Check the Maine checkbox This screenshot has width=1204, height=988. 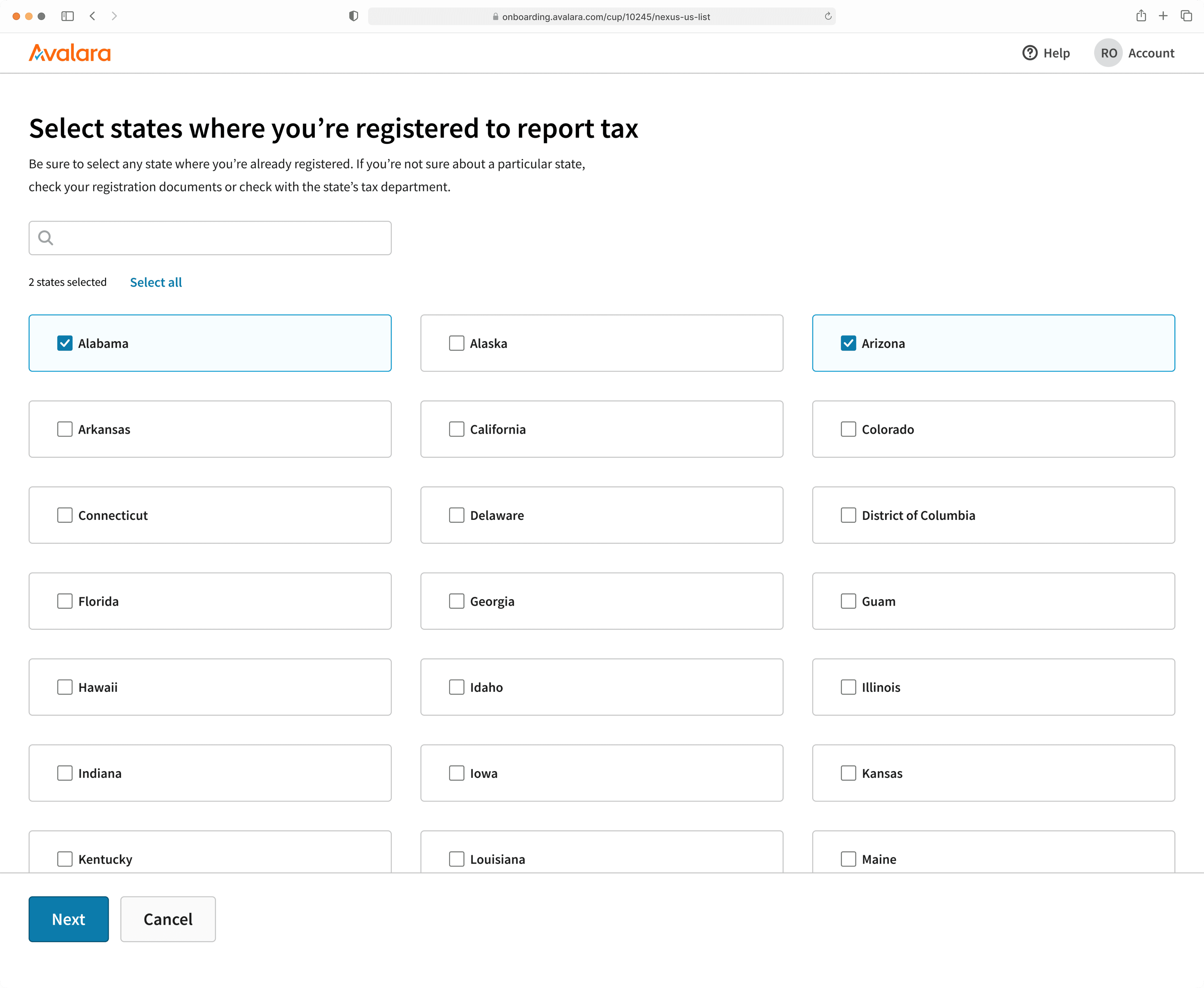(x=848, y=859)
